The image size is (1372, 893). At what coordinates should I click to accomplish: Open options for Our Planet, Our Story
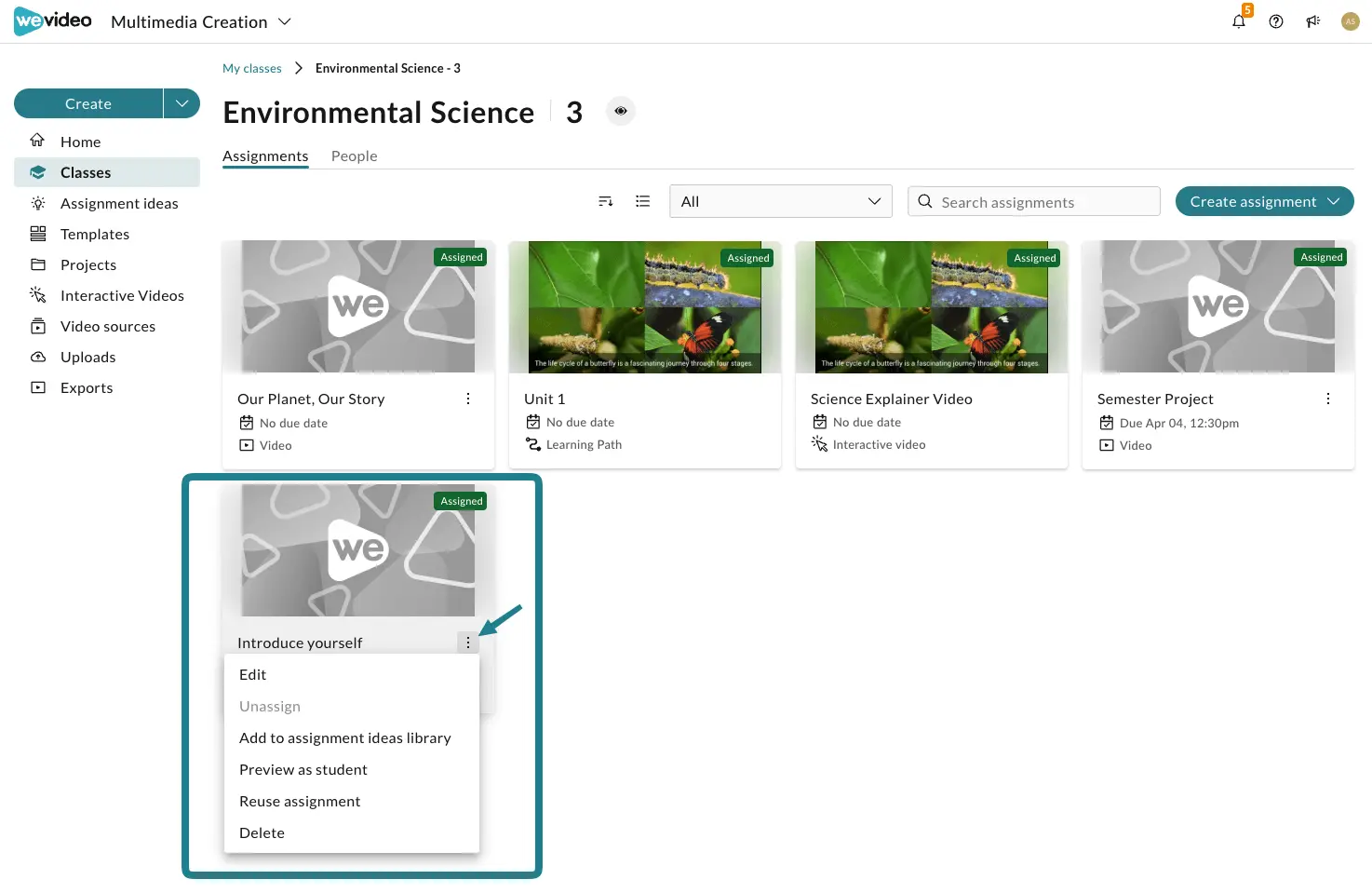pyautogui.click(x=468, y=399)
